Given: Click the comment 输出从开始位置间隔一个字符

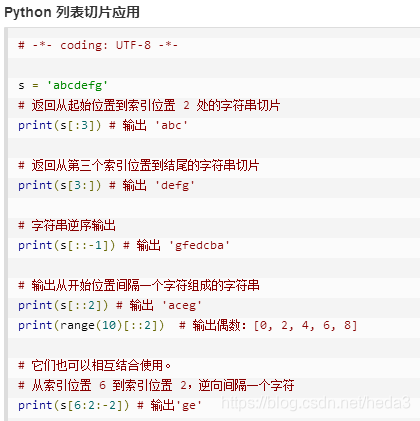Looking at the screenshot, I should pos(139,285).
